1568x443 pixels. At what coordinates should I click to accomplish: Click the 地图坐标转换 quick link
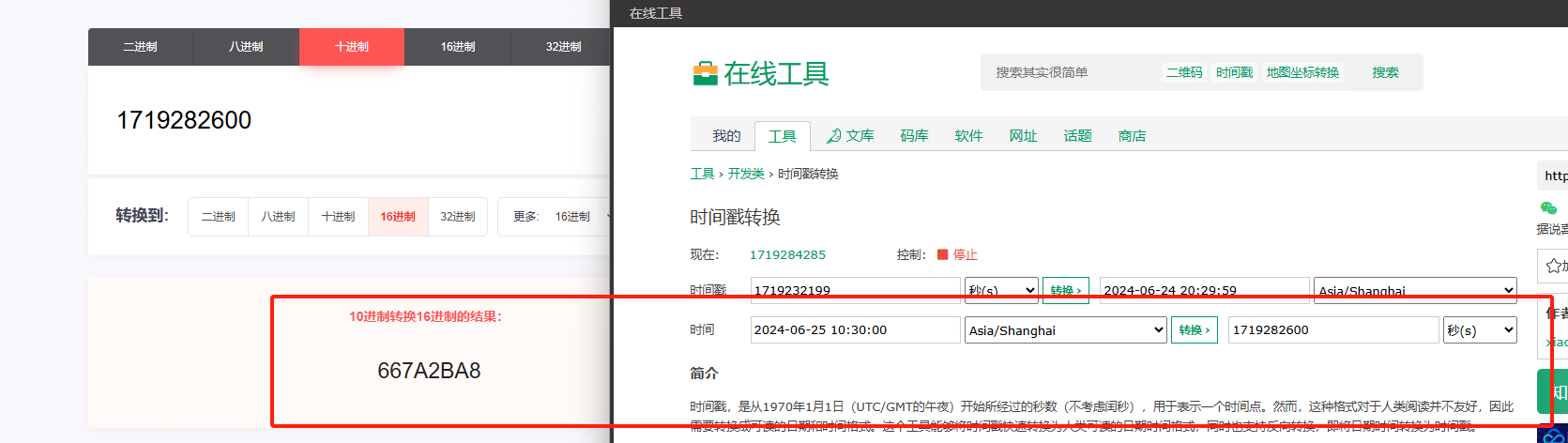click(x=1302, y=72)
